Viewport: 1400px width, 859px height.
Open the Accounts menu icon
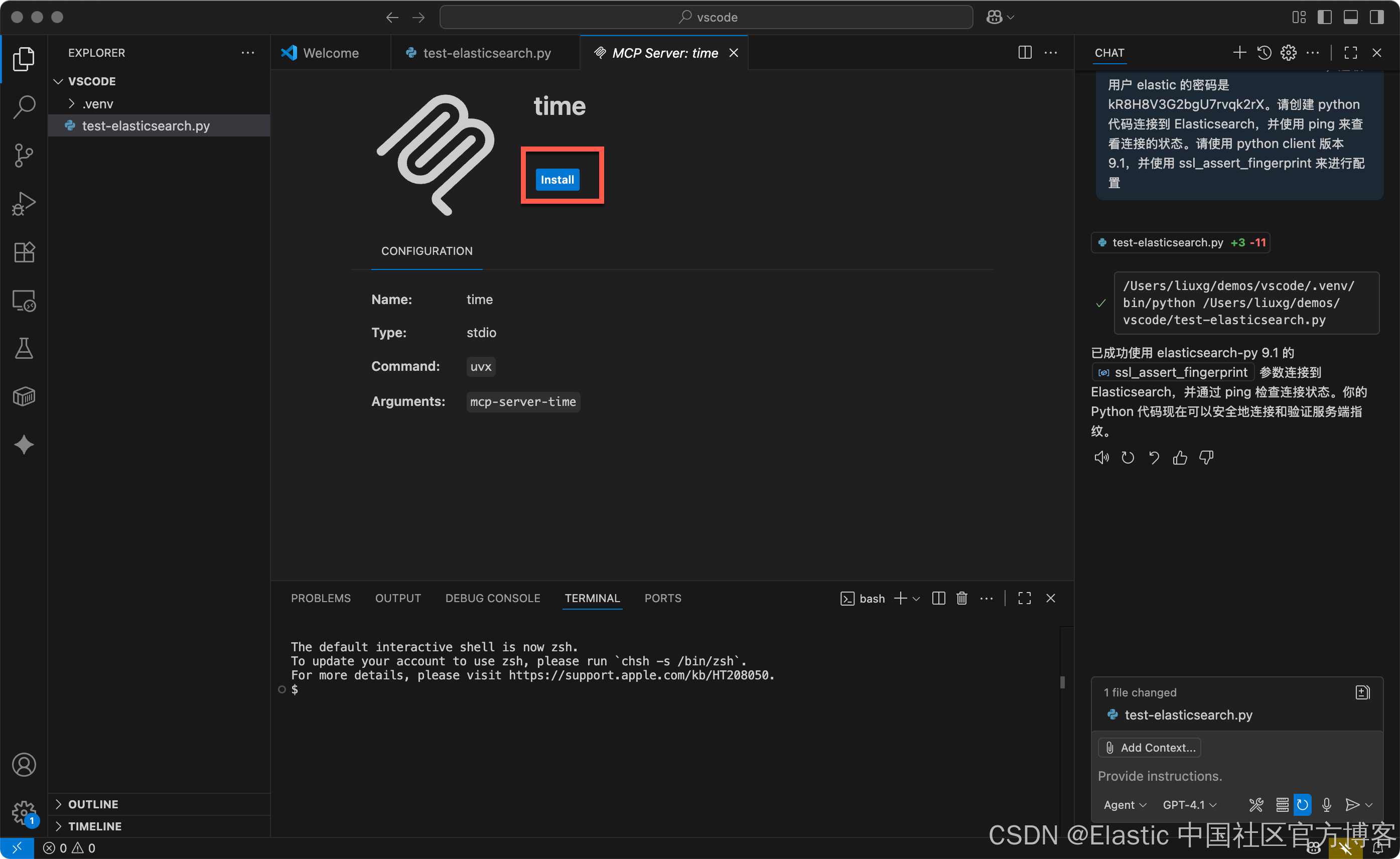point(24,765)
